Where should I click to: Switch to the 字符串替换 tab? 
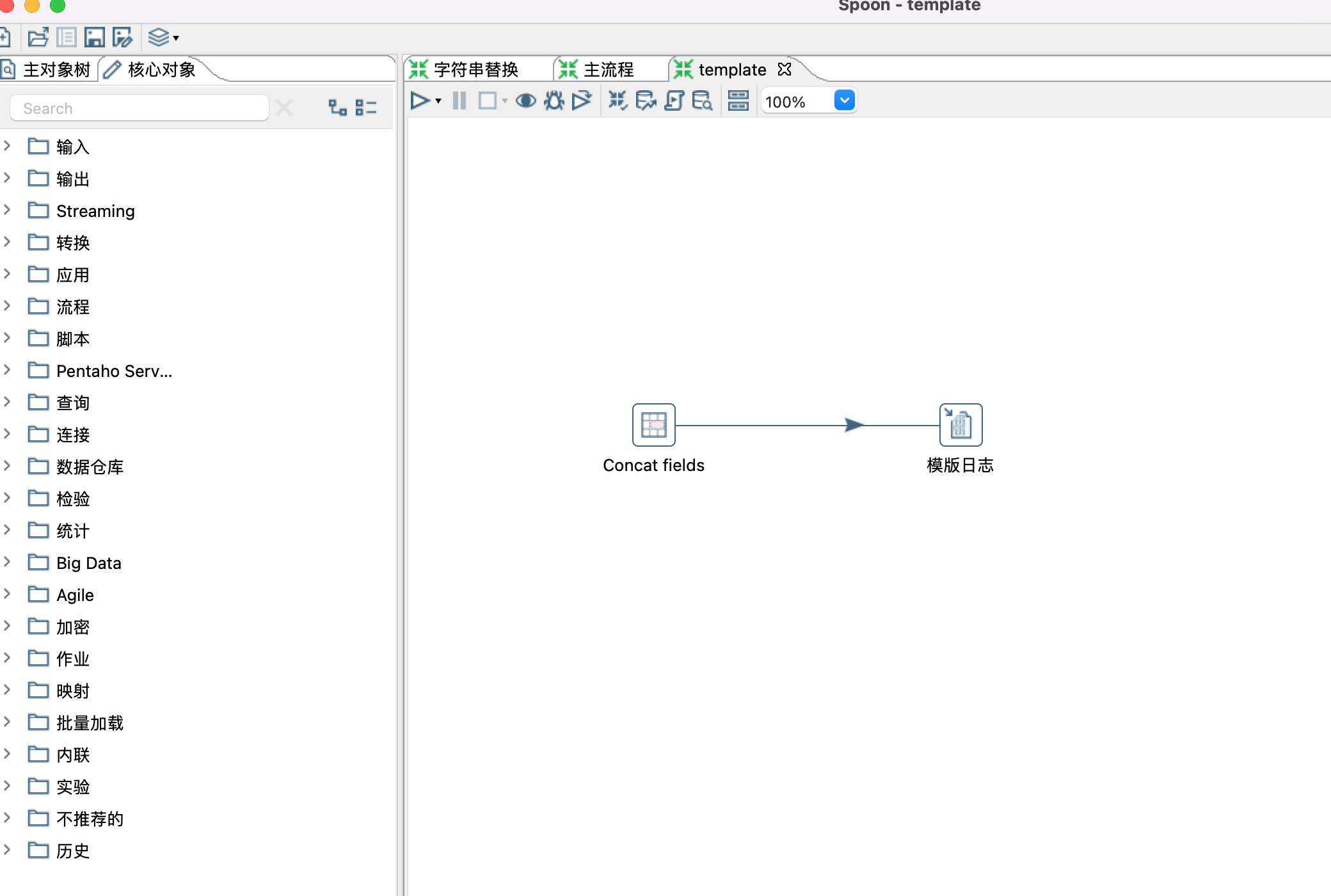tap(475, 69)
